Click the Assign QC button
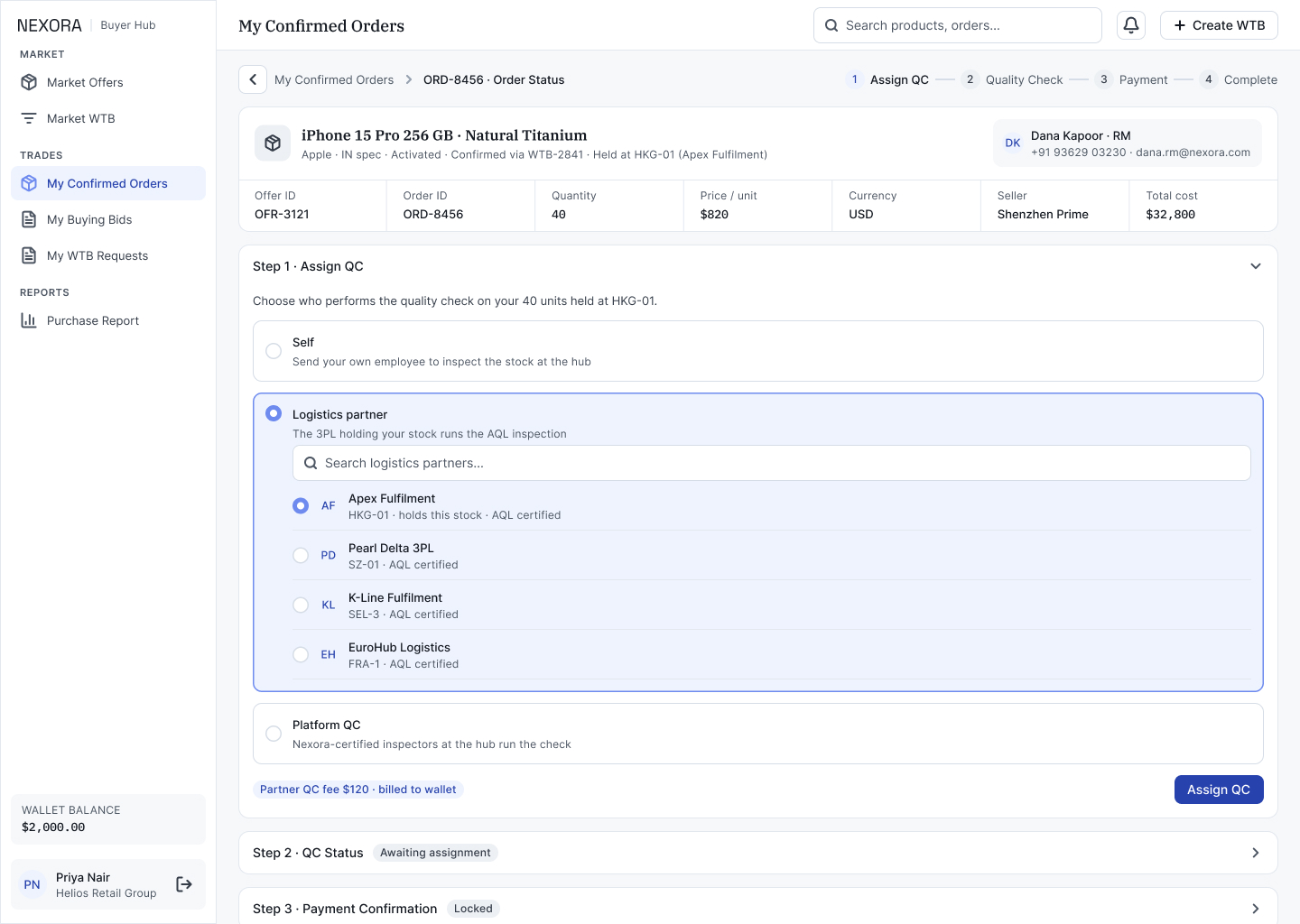This screenshot has height=924, width=1300. click(x=1219, y=790)
